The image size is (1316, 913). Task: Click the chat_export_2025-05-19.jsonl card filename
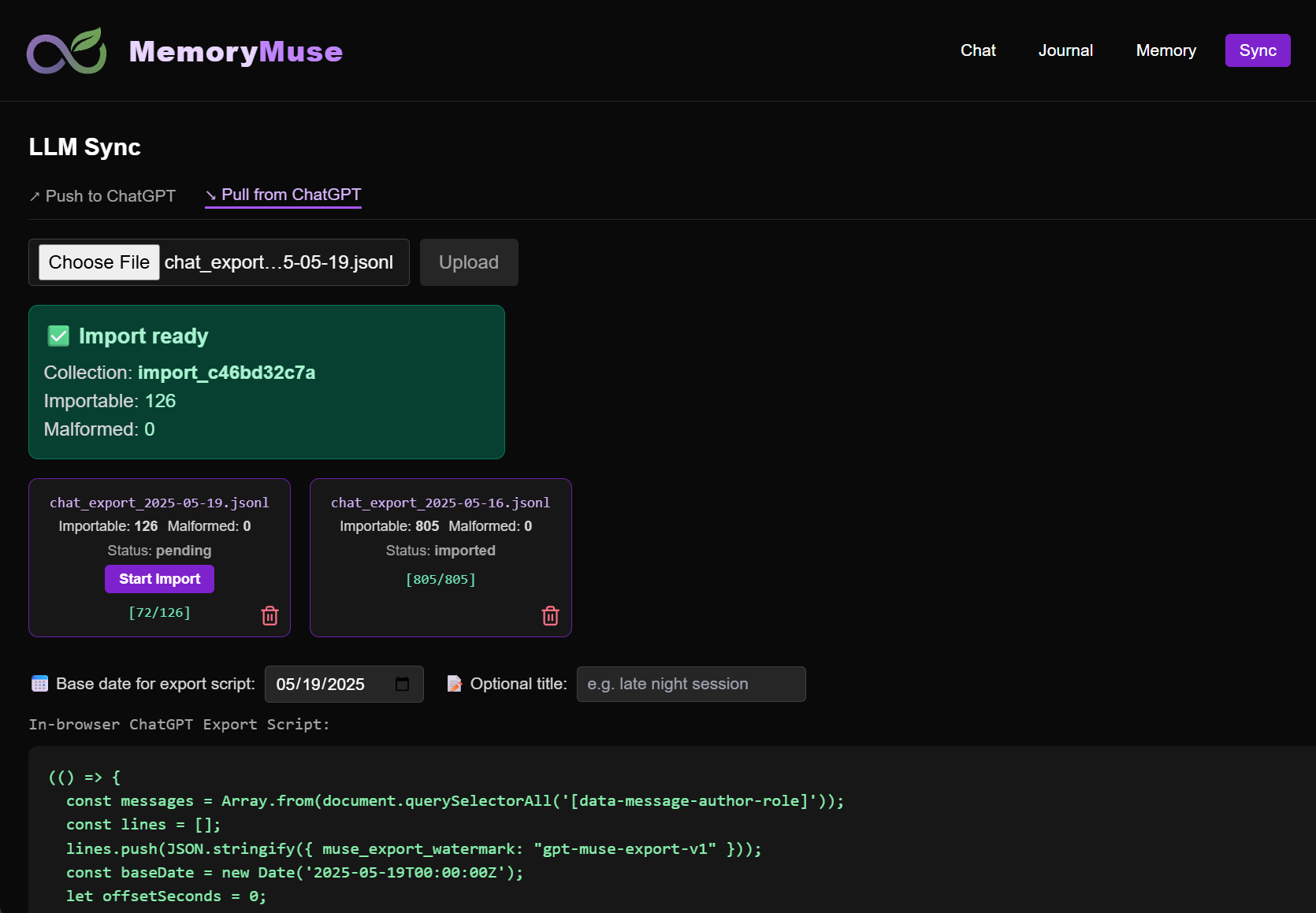pyautogui.click(x=159, y=503)
